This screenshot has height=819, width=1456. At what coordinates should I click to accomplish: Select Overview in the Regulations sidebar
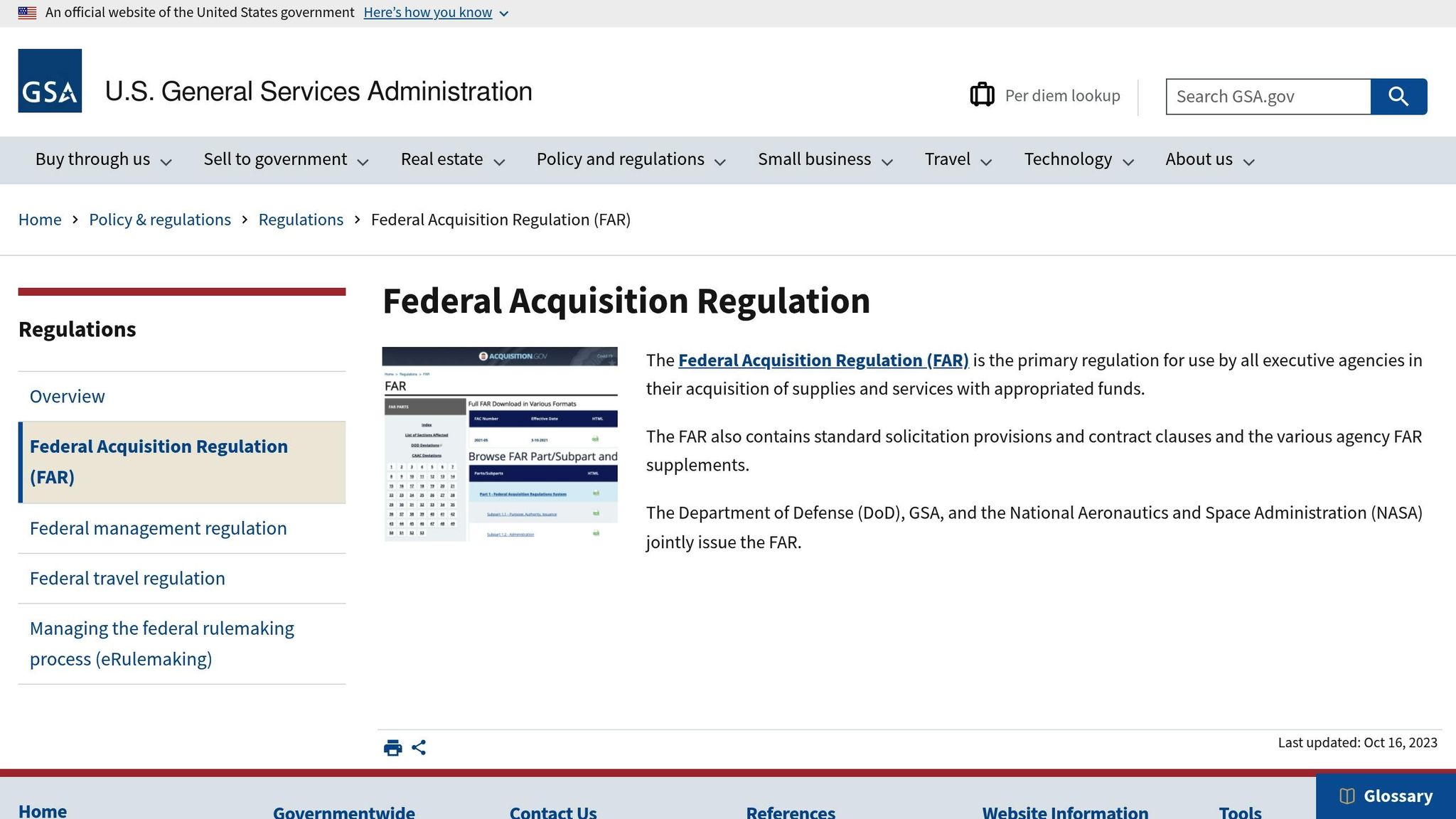click(67, 396)
